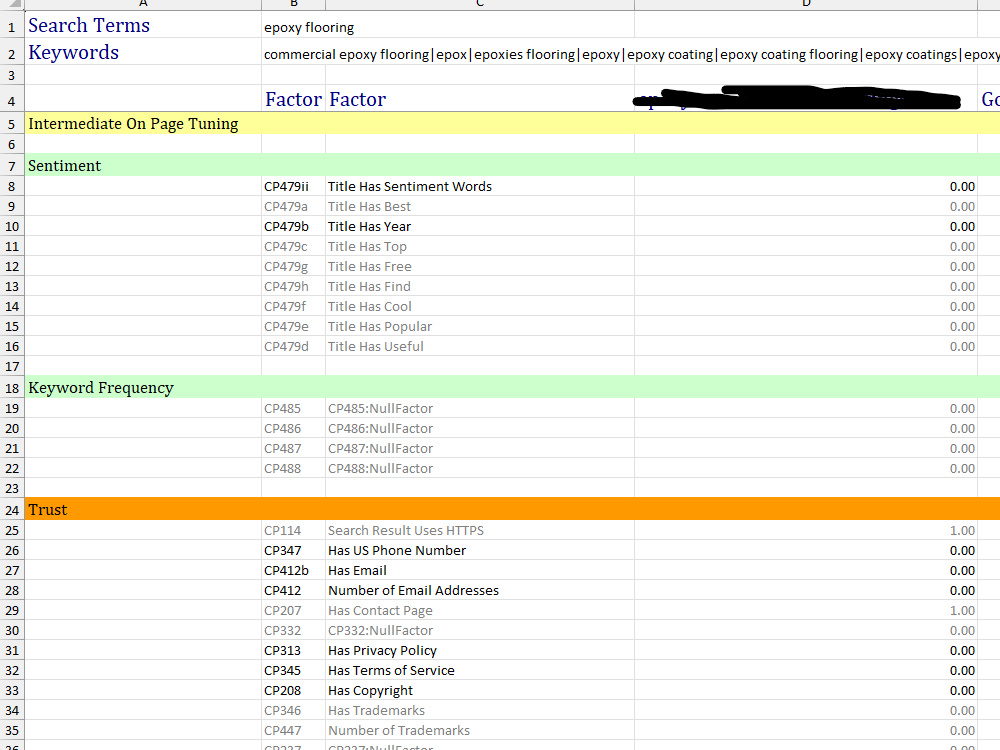Select 'Title Has Sentiment Words' cell
The image size is (1000, 750).
coord(480,186)
